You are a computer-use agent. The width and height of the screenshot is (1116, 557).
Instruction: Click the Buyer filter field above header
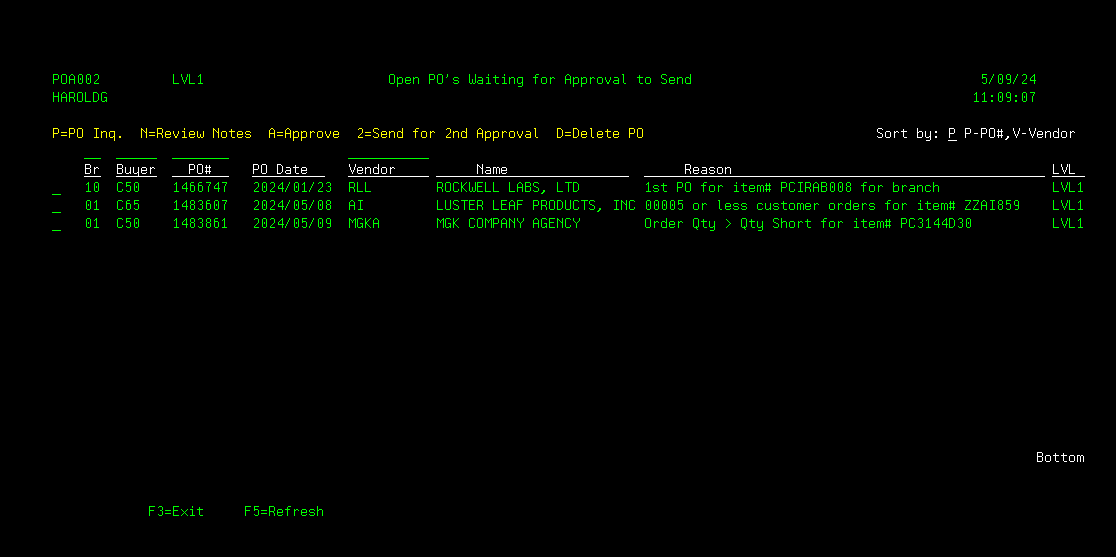[136, 153]
